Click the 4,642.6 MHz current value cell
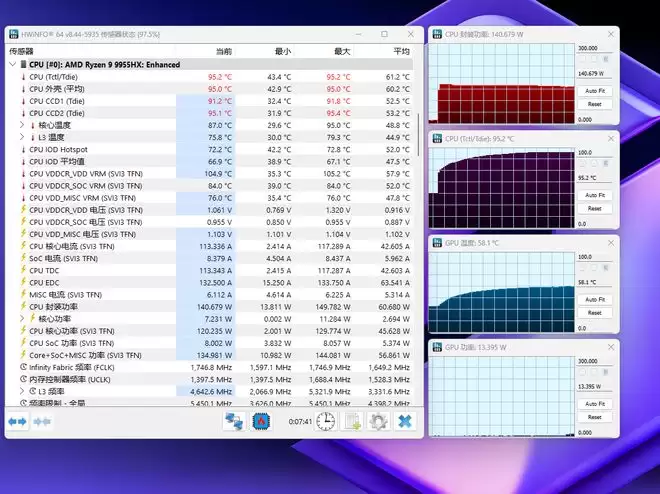This screenshot has height=494, width=660. pyautogui.click(x=211, y=391)
